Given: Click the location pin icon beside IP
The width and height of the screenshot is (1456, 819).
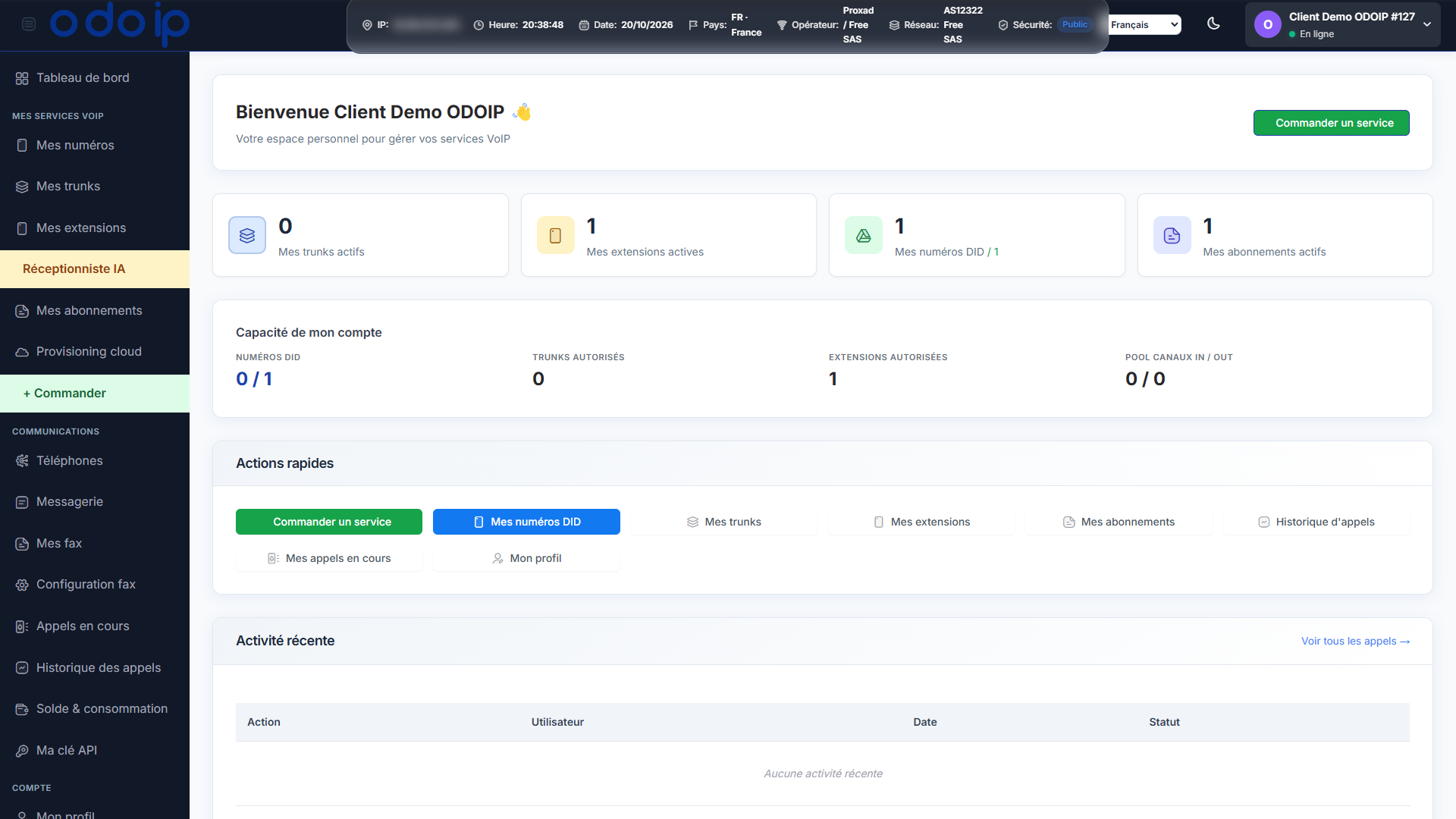Looking at the screenshot, I should tap(367, 25).
